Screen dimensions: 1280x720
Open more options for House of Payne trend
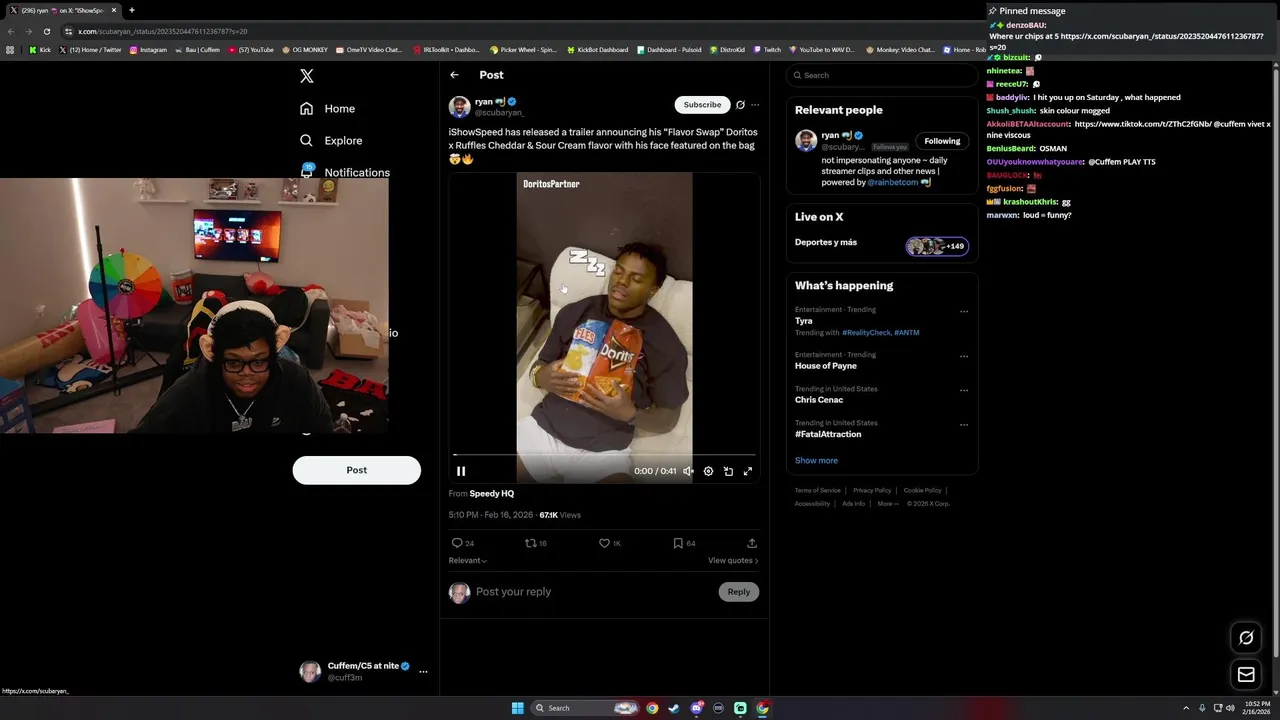[x=964, y=356]
